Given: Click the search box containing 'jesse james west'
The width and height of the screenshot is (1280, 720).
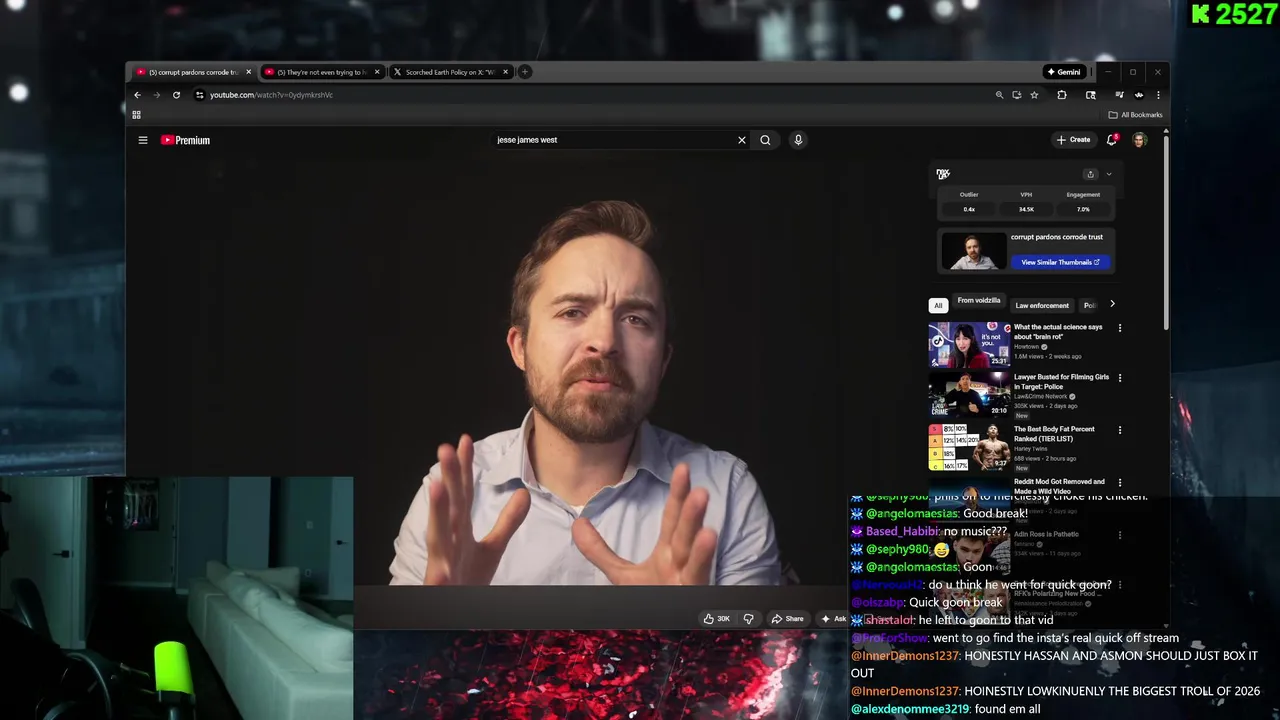Looking at the screenshot, I should (612, 140).
